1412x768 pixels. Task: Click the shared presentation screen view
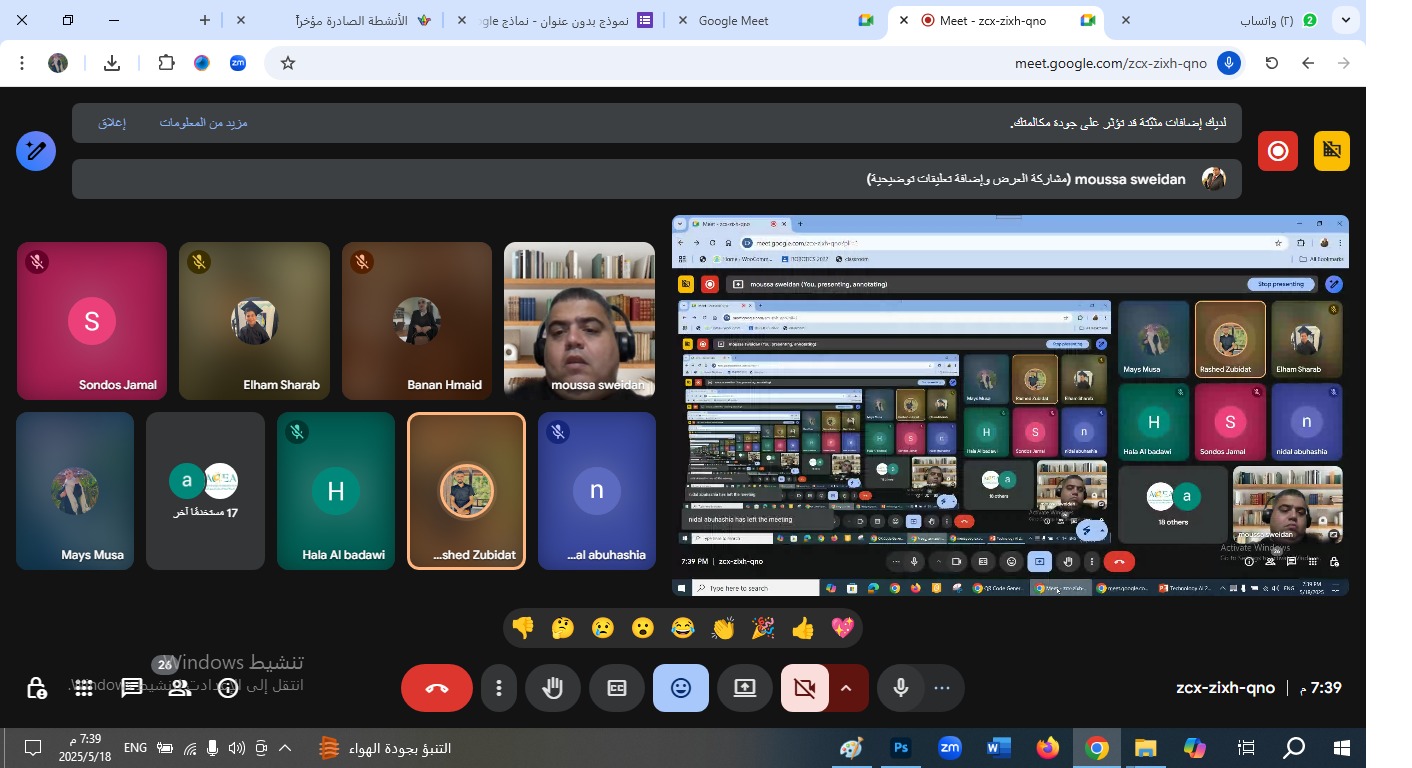point(1010,405)
